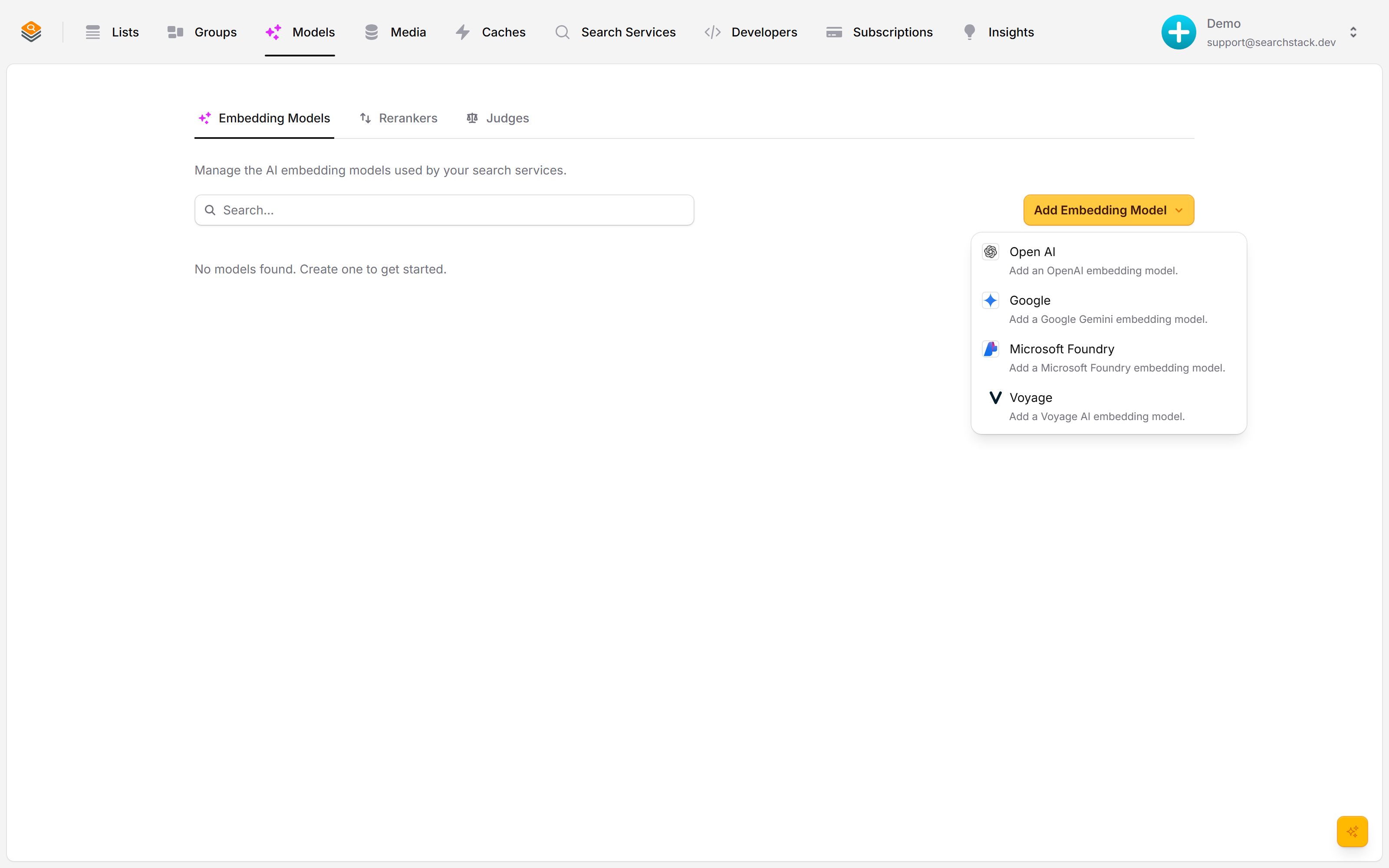Pick Voyage embedding model option

click(1108, 407)
